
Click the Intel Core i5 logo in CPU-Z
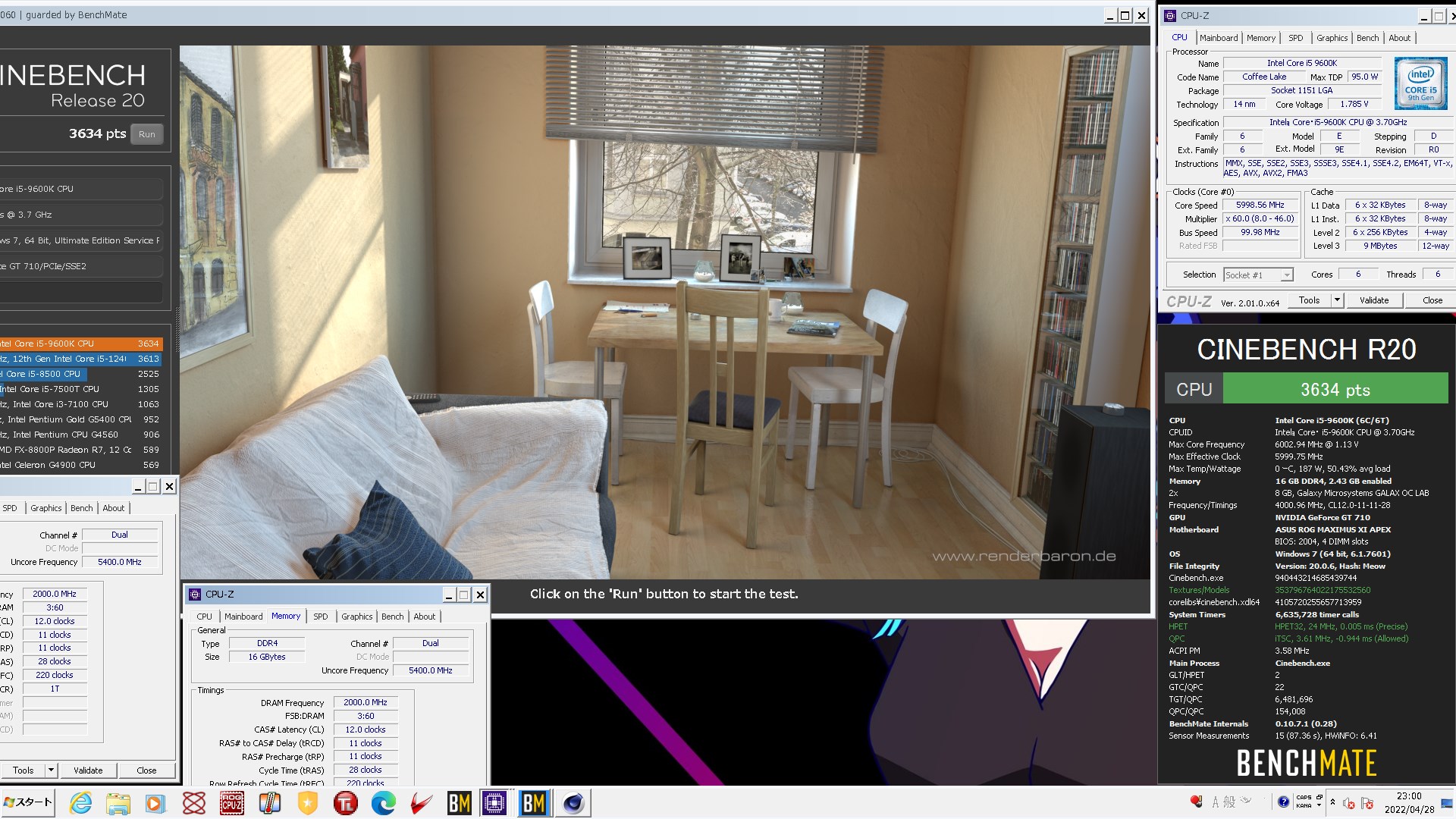[1420, 83]
